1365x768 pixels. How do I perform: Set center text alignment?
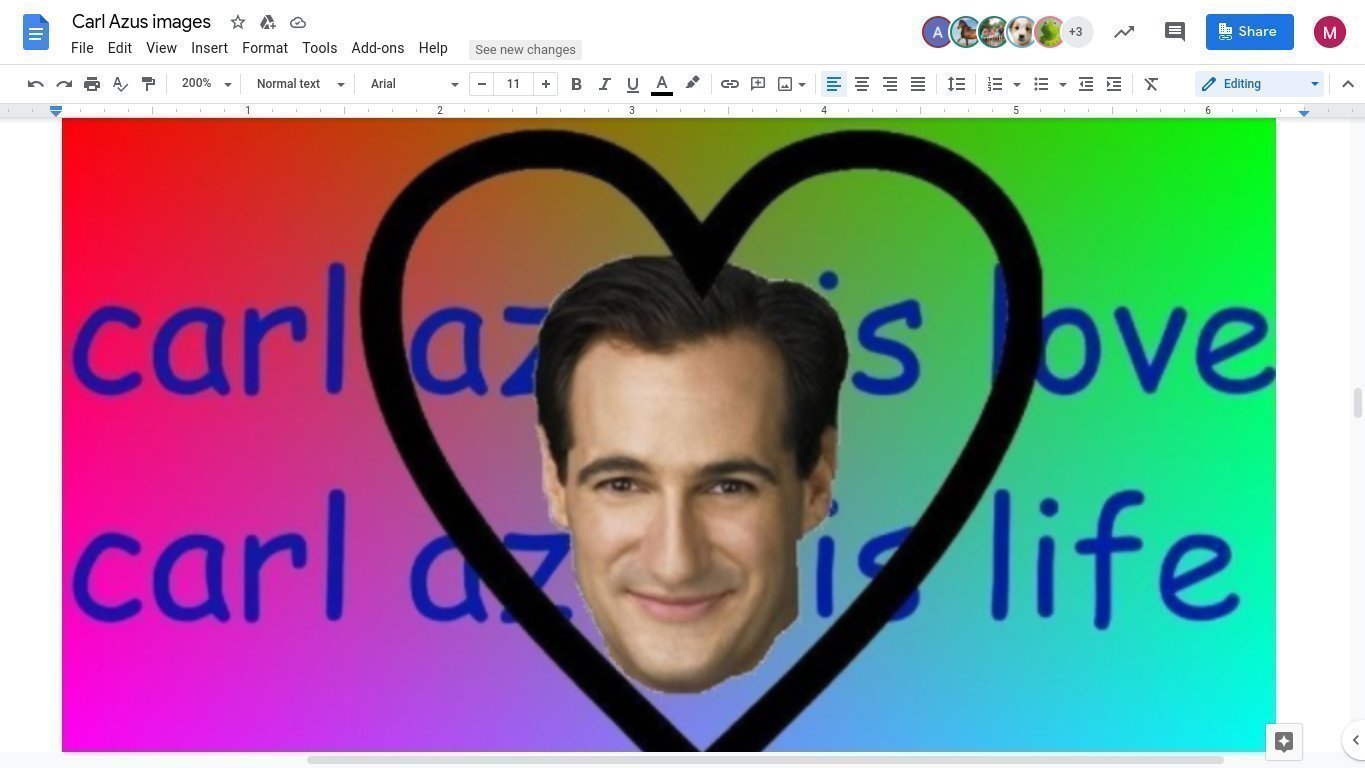point(861,84)
